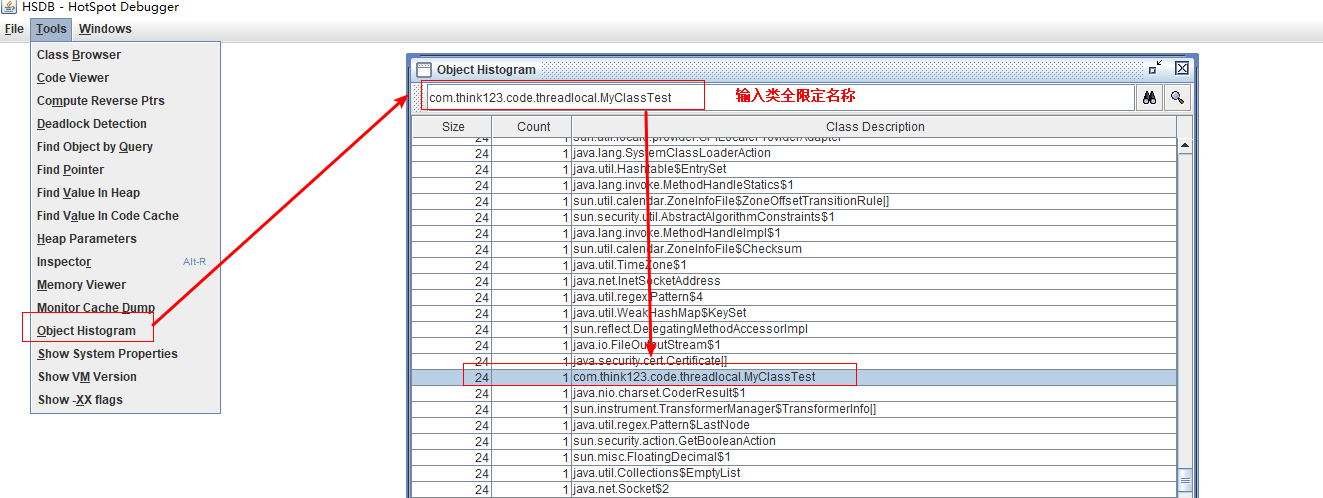Screen dimensions: 1323x498
Task: Choose Class Browser menu entry
Action: (x=79, y=55)
